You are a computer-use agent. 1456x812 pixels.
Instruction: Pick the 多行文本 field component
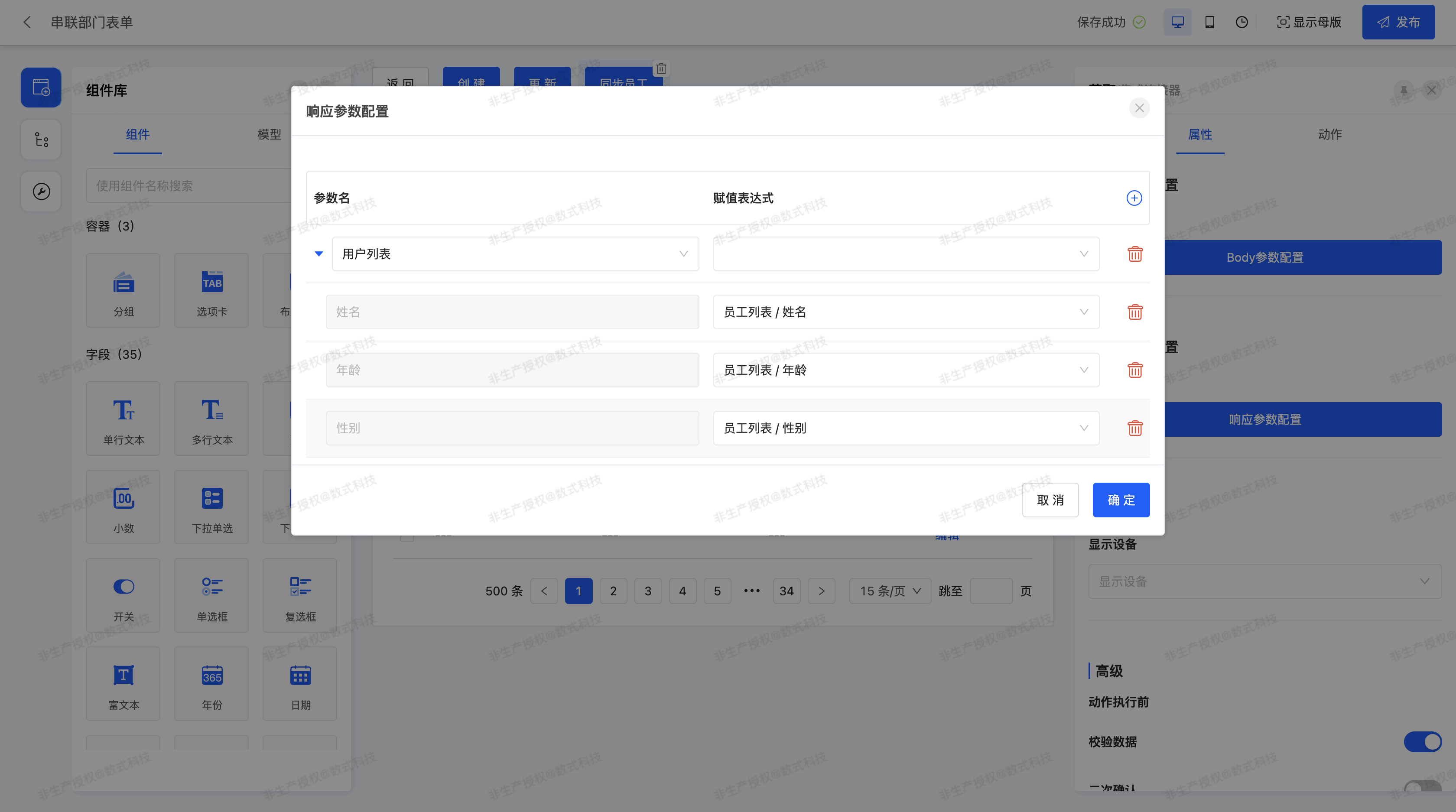(211, 419)
